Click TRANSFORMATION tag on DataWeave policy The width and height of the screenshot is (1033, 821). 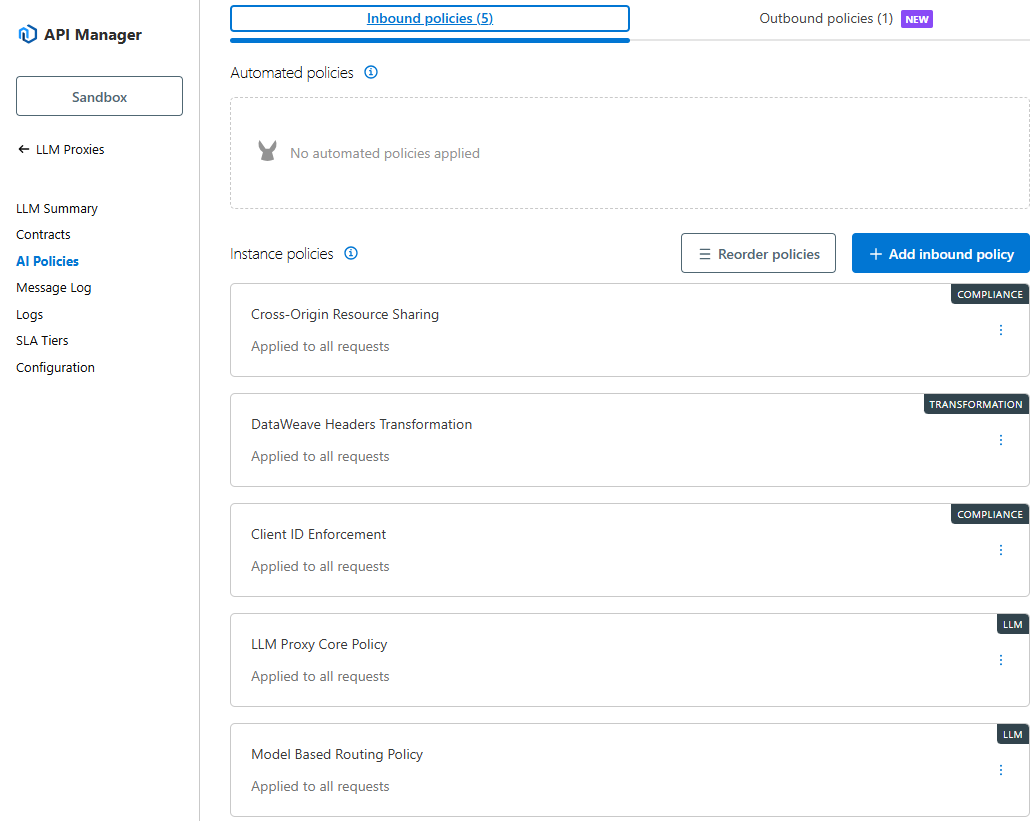click(x=976, y=405)
